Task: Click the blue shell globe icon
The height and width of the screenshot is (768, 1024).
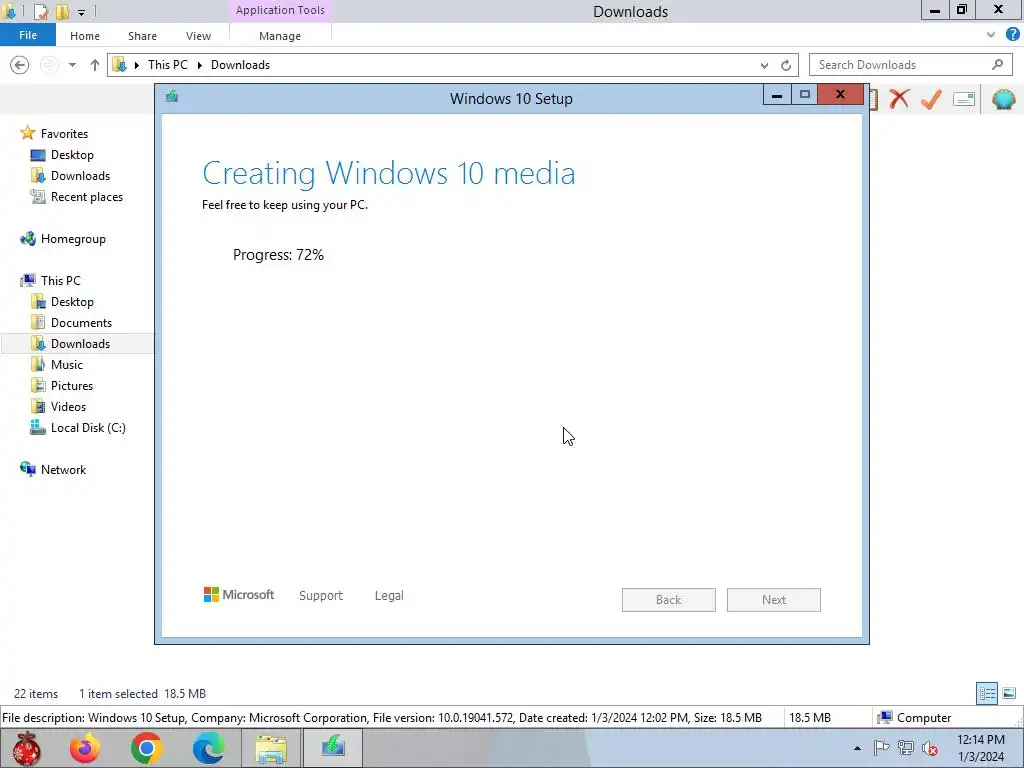Action: (x=1003, y=99)
